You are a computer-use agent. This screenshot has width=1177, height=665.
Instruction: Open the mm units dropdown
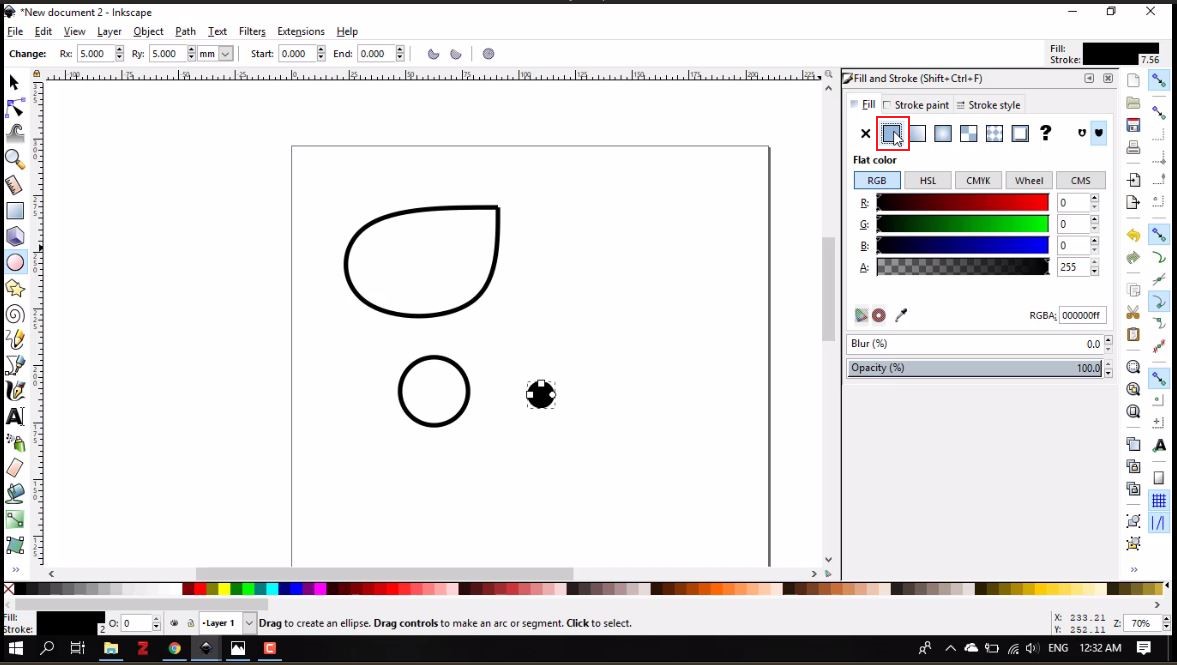point(225,54)
